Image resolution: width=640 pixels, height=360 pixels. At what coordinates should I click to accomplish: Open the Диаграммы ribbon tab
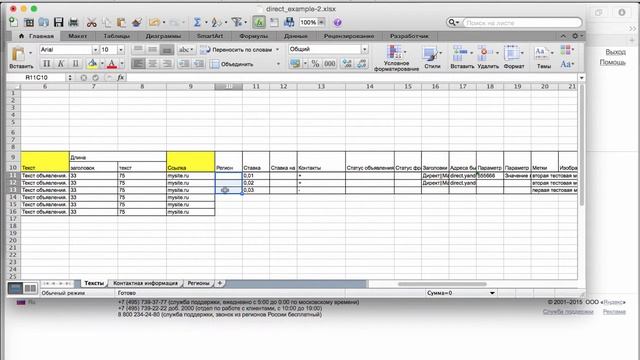click(163, 36)
